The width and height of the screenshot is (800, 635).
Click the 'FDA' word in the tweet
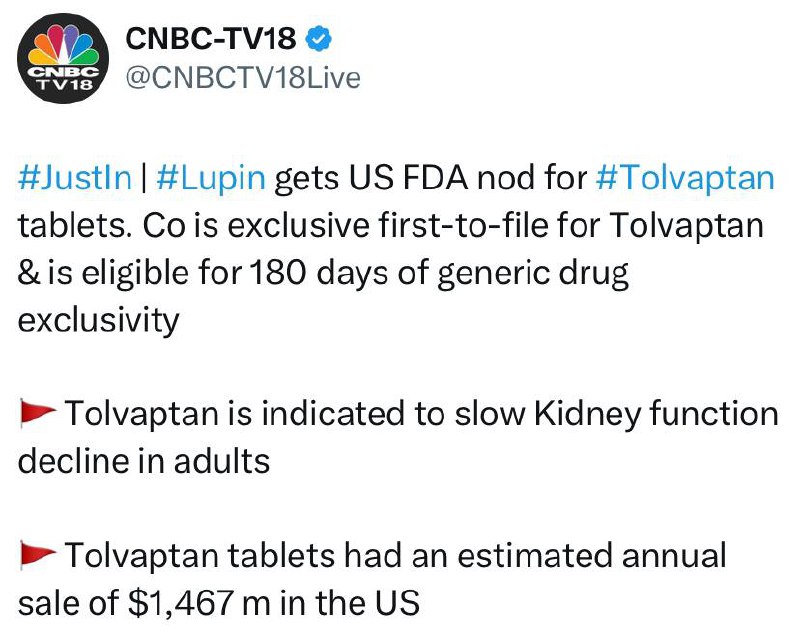(x=435, y=177)
